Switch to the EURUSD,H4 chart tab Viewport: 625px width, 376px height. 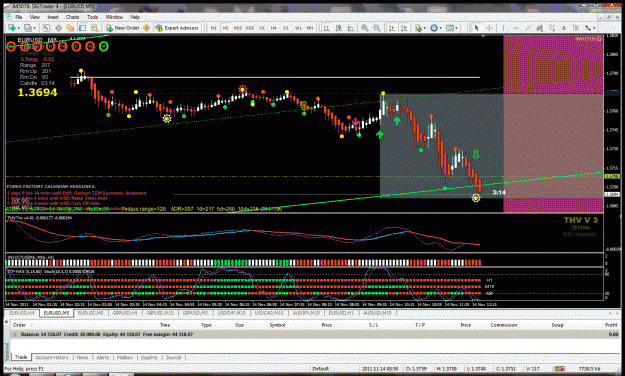pyautogui.click(x=22, y=313)
